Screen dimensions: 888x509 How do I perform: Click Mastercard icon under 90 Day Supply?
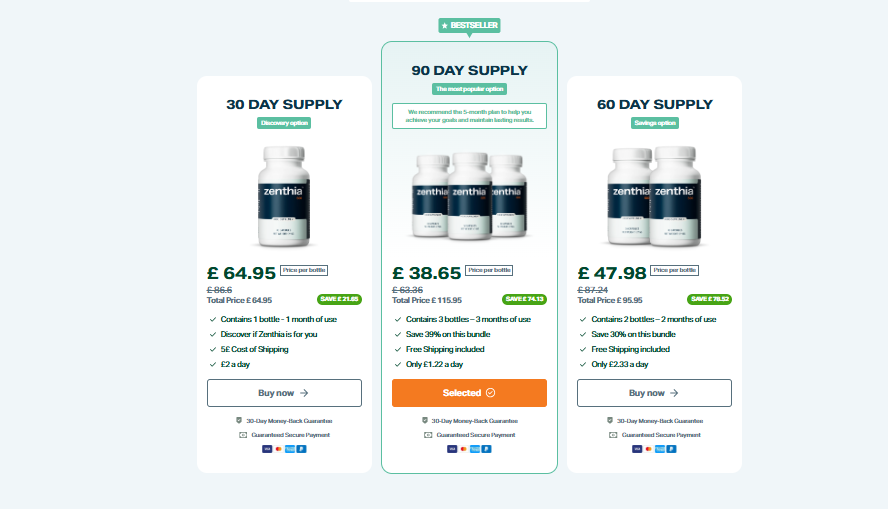463,449
